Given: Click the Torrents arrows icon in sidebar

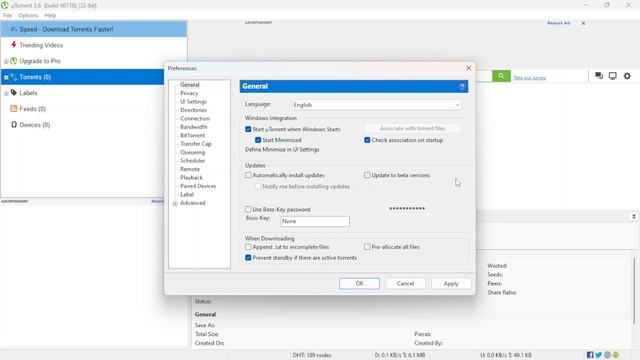Looking at the screenshot, I should point(14,77).
